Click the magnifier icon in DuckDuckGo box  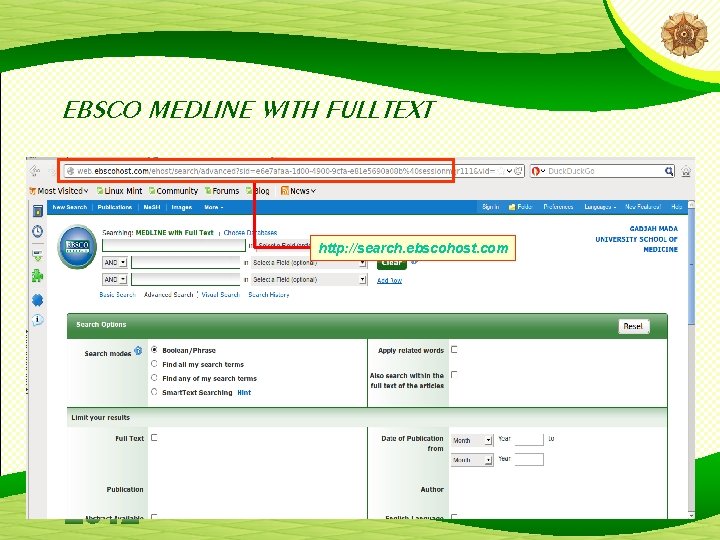click(x=669, y=171)
